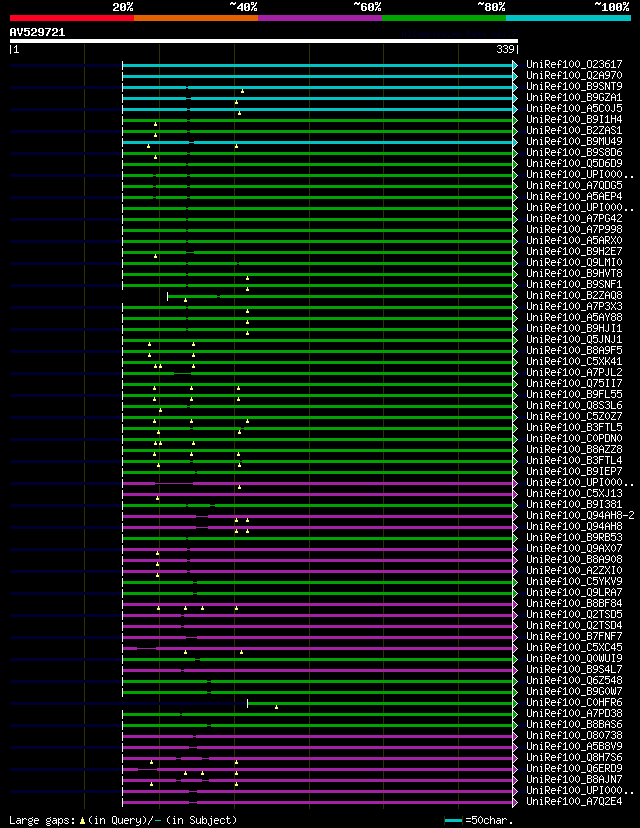Click the red 20% identity legend segment
640x828 pixels.
coord(72,18)
